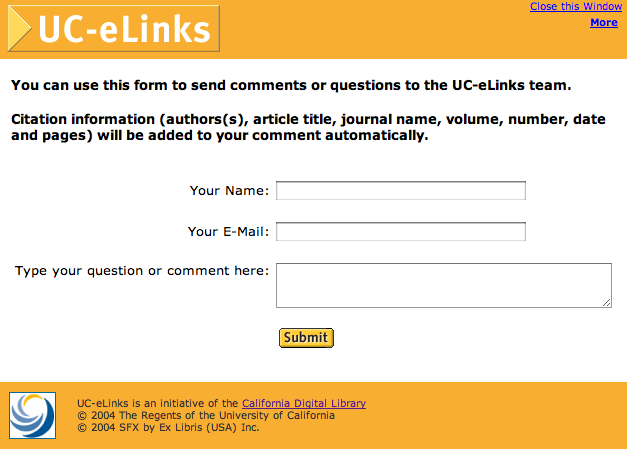Click empty orange header area beside the logo
The image size is (627, 449).
pyautogui.click(x=372, y=32)
